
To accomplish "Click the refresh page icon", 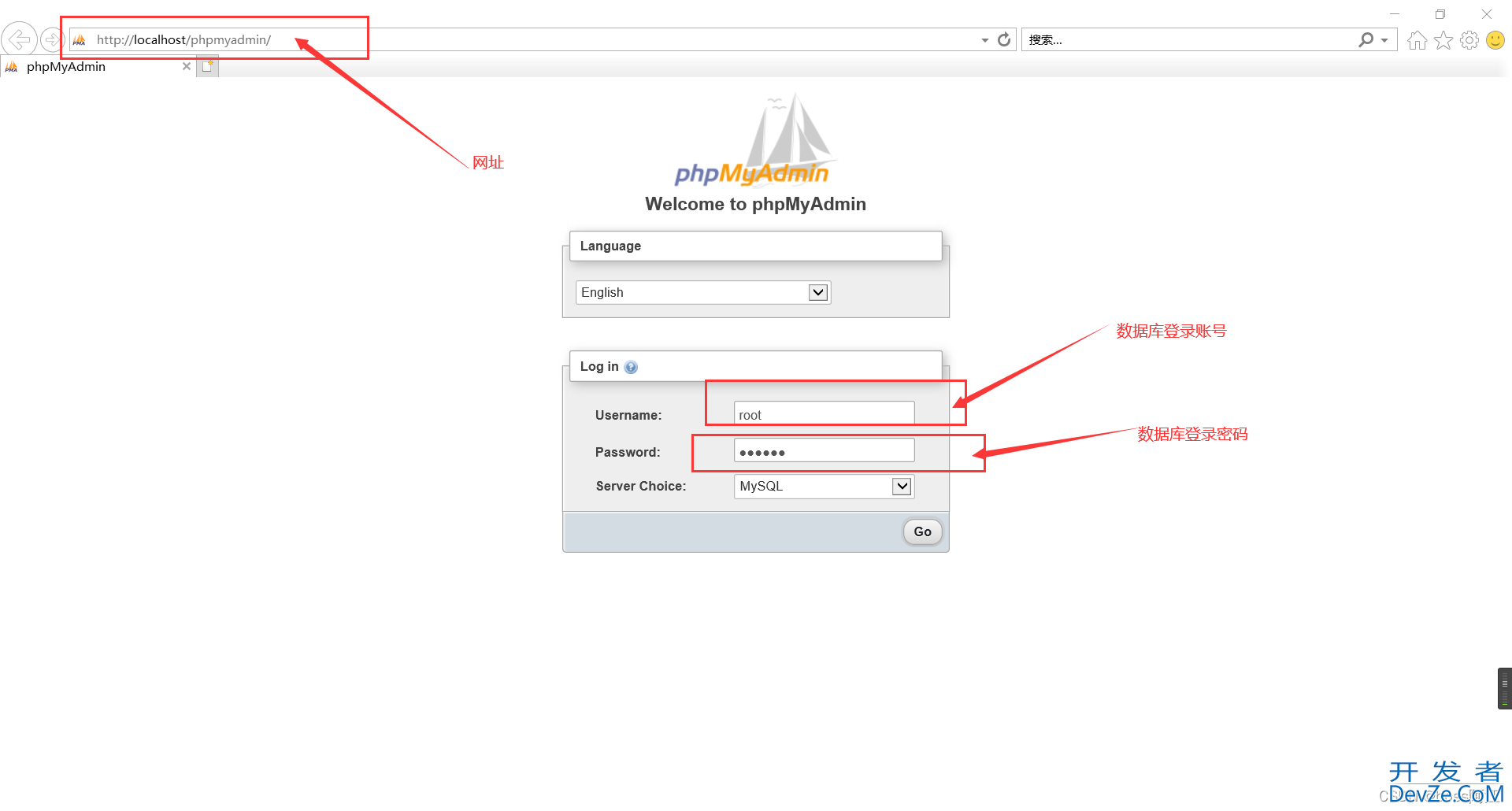I will 1004,39.
